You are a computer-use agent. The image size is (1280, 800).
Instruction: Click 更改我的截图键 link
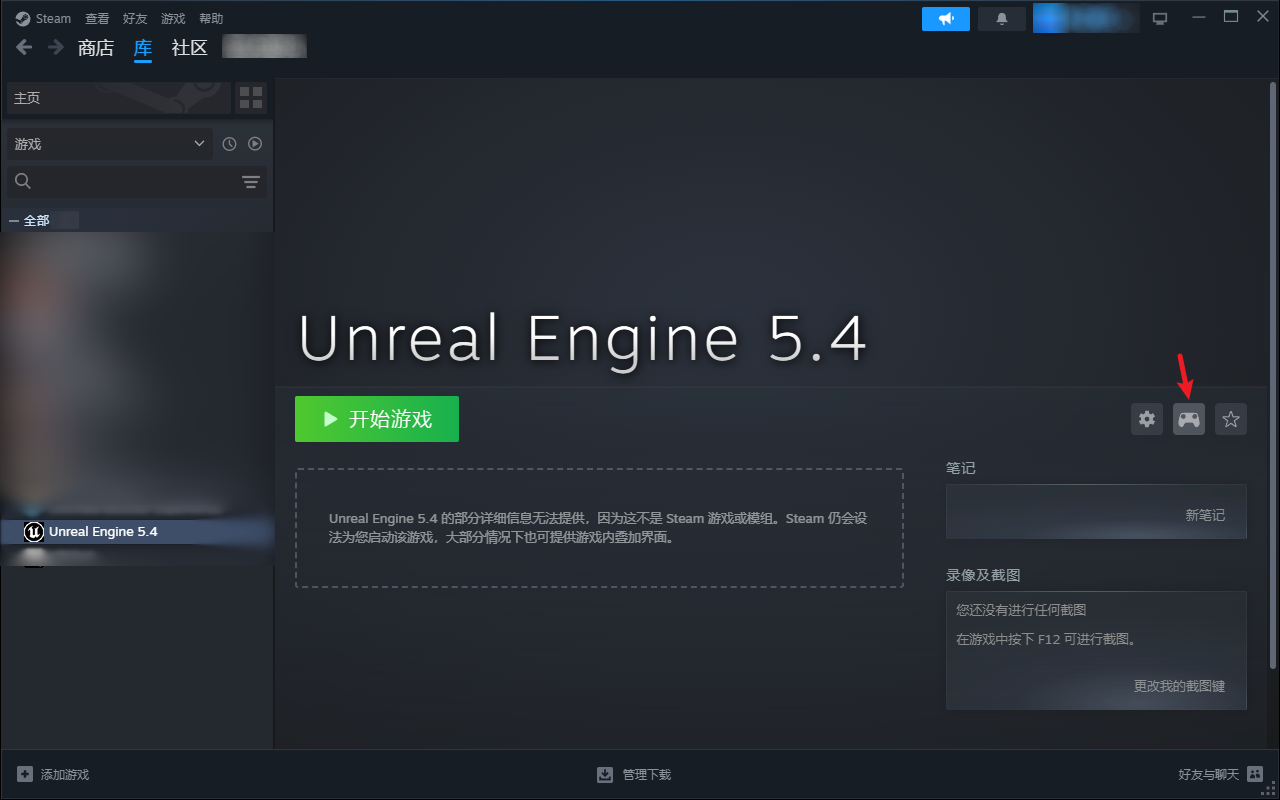1179,686
